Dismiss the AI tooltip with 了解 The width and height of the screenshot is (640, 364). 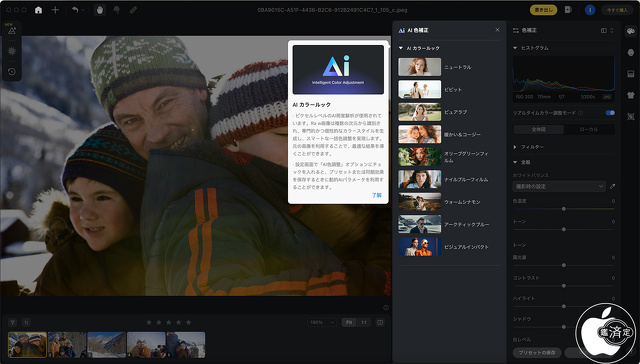coord(376,195)
